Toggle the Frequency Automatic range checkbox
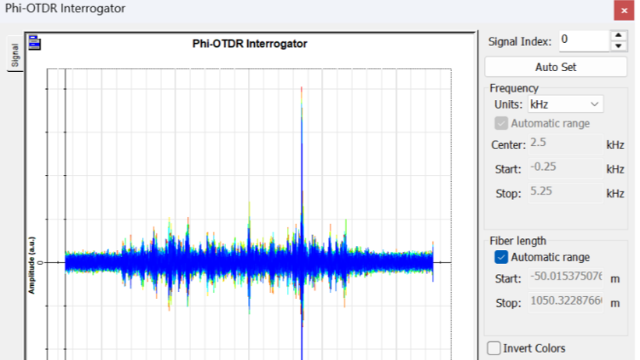Viewport: 640px width, 360px height. [x=501, y=123]
